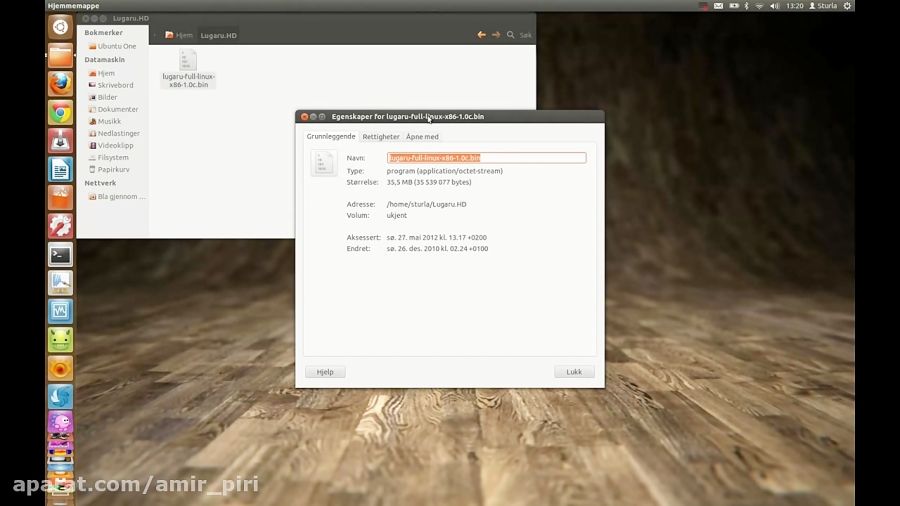Click the Navn filename input field
Viewport: 900px width, 506px height.
tap(486, 158)
